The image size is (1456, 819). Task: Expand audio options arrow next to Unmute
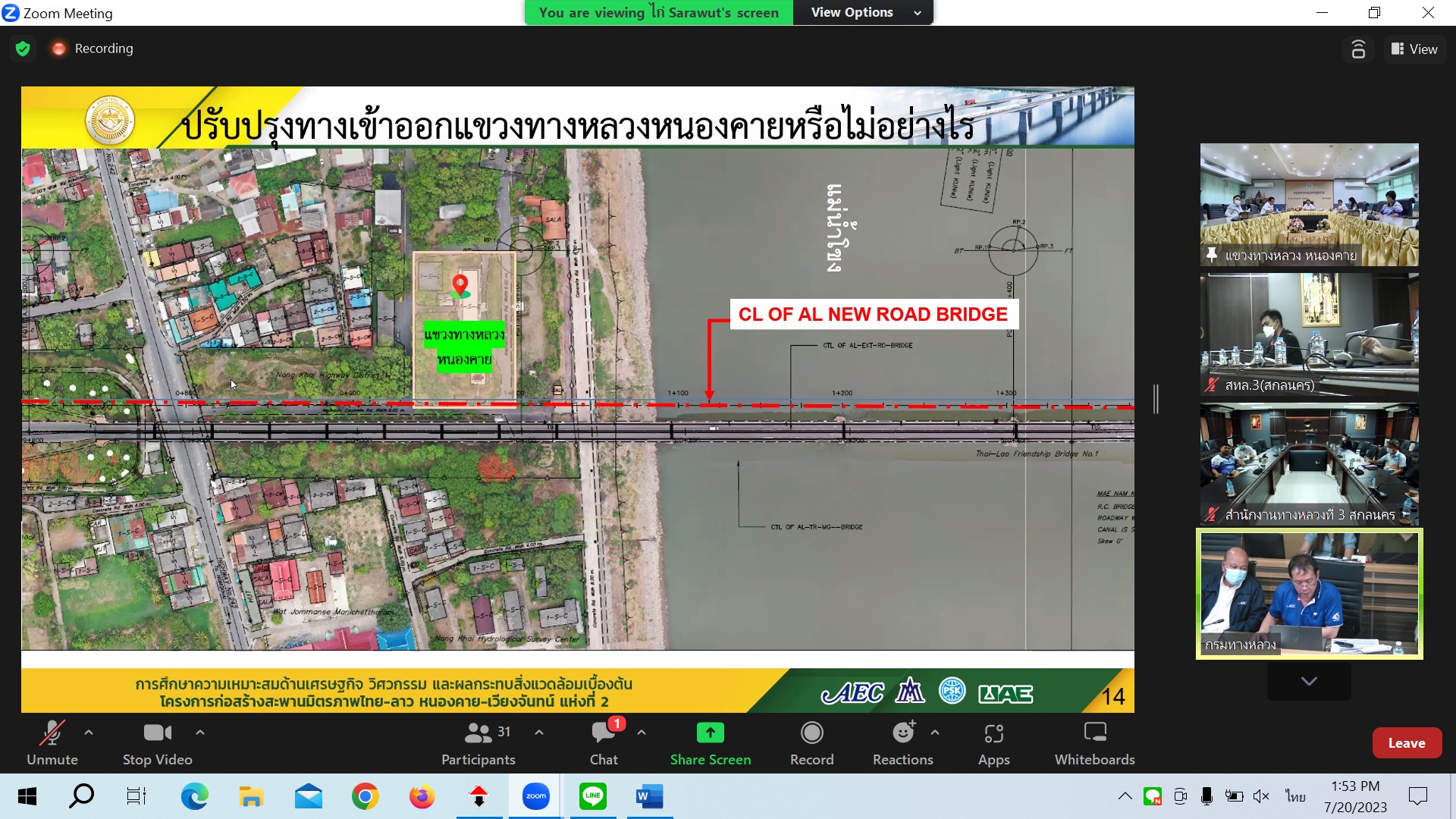(x=89, y=733)
